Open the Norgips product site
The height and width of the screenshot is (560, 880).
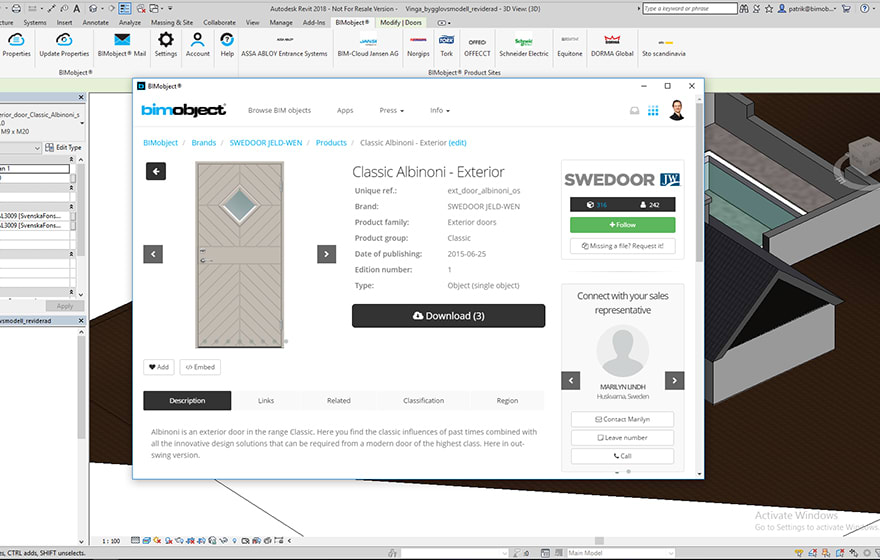click(418, 46)
